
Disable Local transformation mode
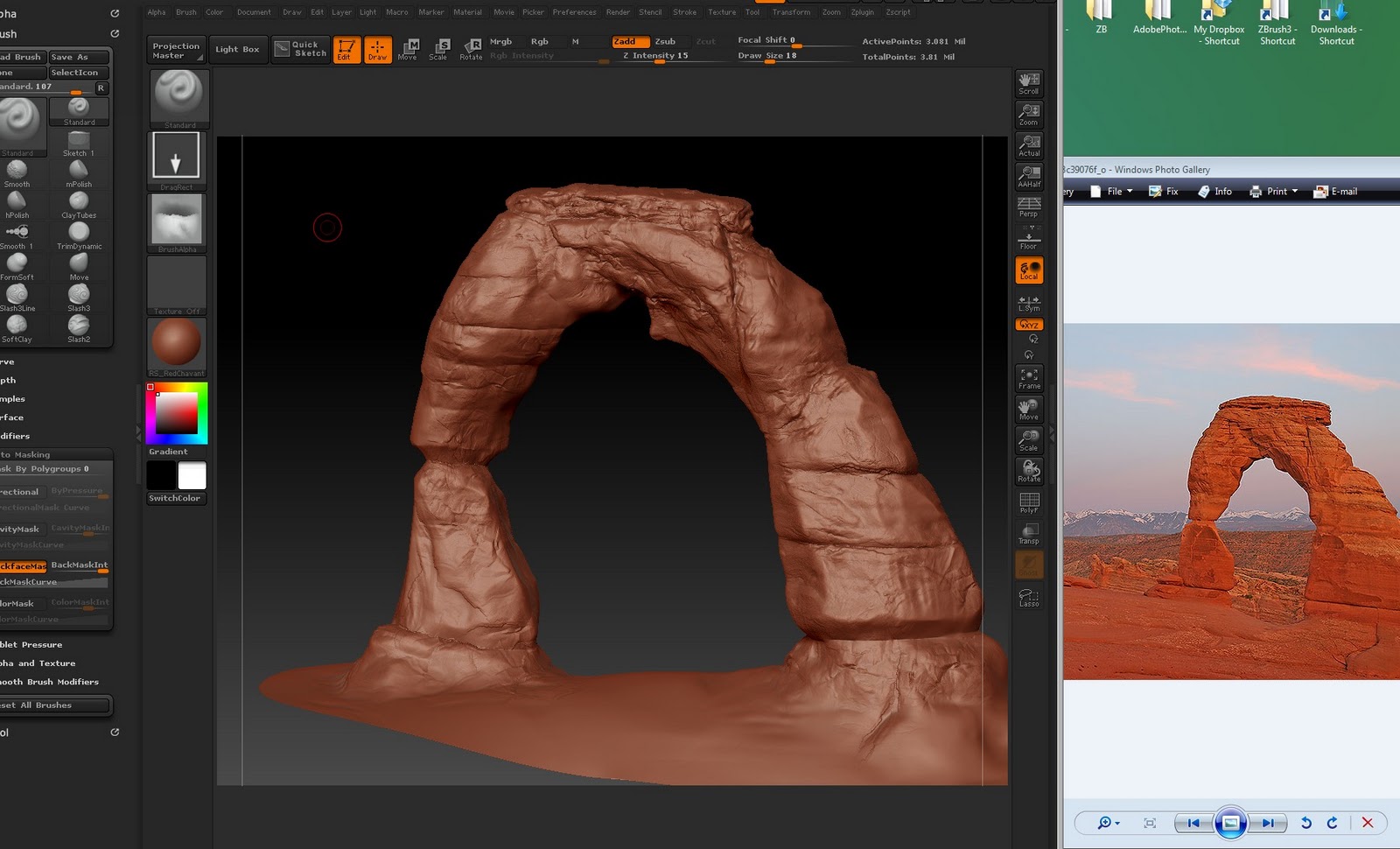(x=1028, y=270)
